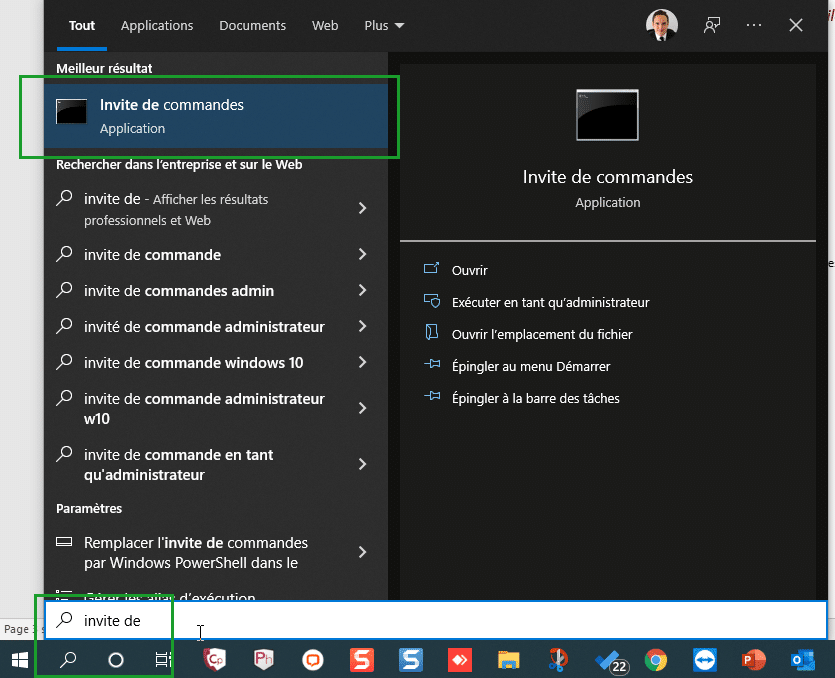Image resolution: width=835 pixels, height=678 pixels.
Task: Expand arrow beside 'invite de commande'
Action: coord(363,255)
